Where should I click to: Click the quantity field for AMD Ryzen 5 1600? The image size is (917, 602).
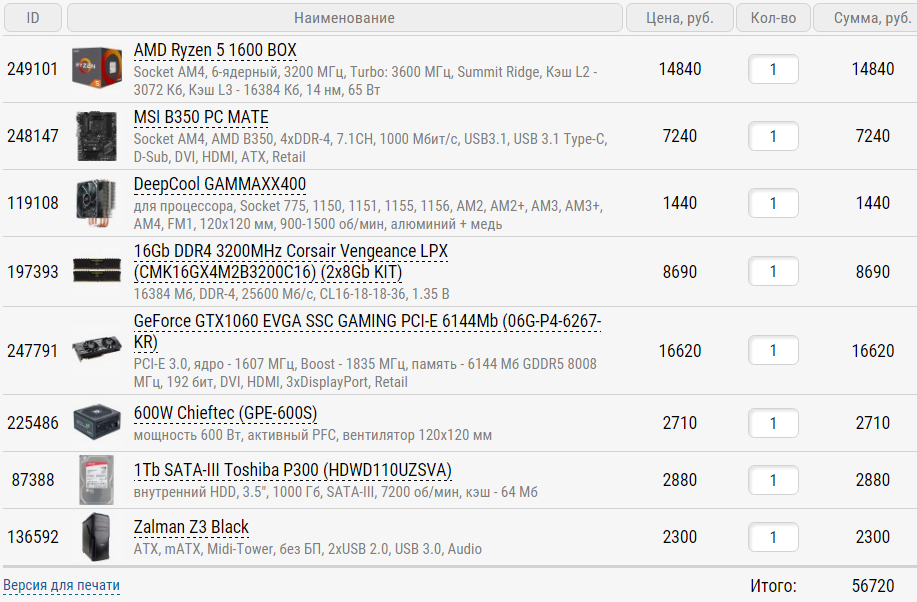click(773, 69)
